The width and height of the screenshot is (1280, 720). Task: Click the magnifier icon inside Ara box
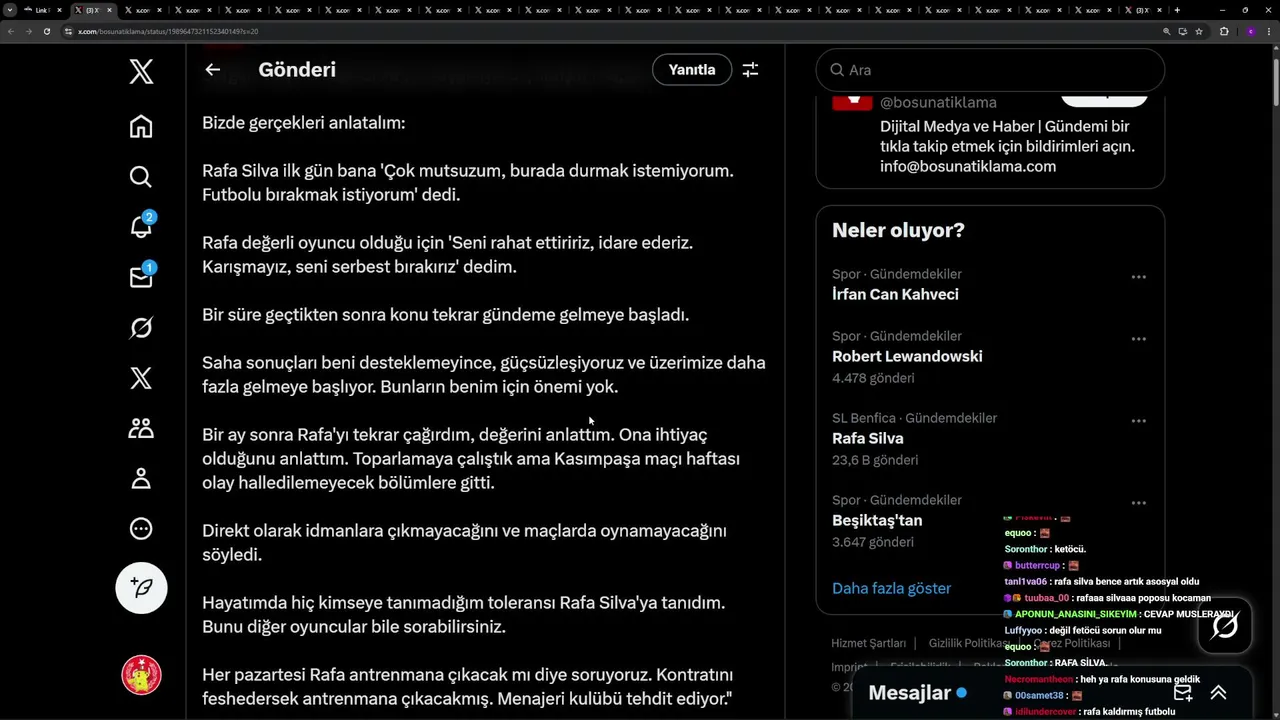tap(836, 70)
